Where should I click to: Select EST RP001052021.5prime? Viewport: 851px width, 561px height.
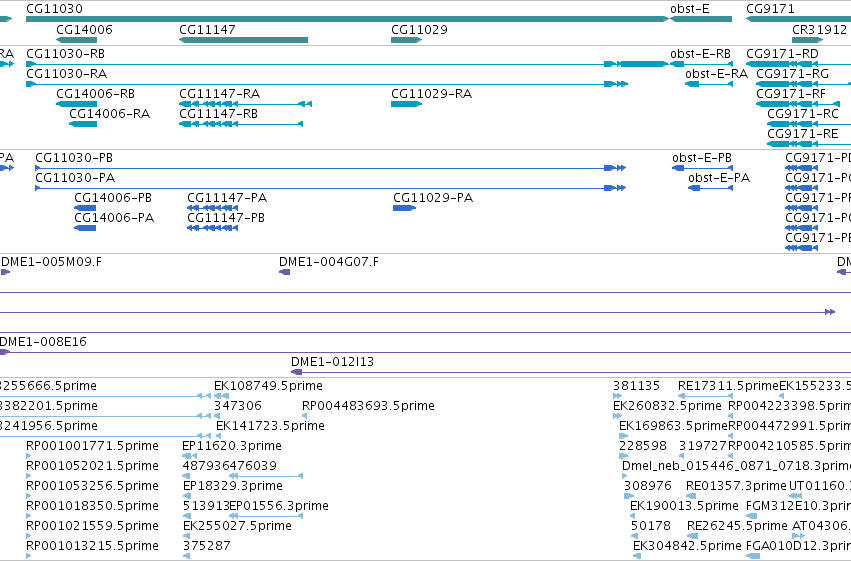tap(29, 476)
